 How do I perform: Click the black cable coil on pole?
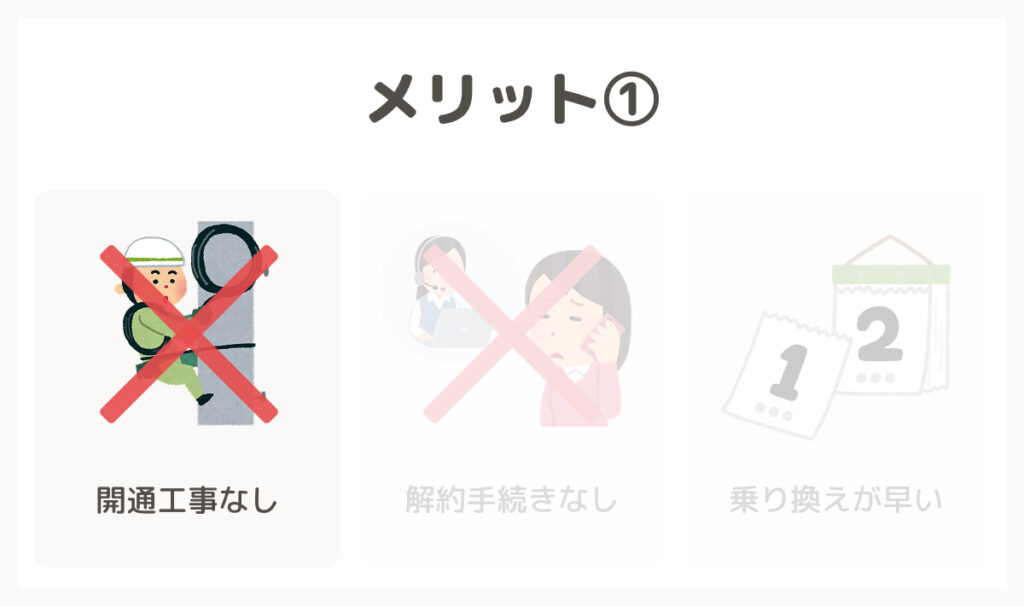click(226, 261)
